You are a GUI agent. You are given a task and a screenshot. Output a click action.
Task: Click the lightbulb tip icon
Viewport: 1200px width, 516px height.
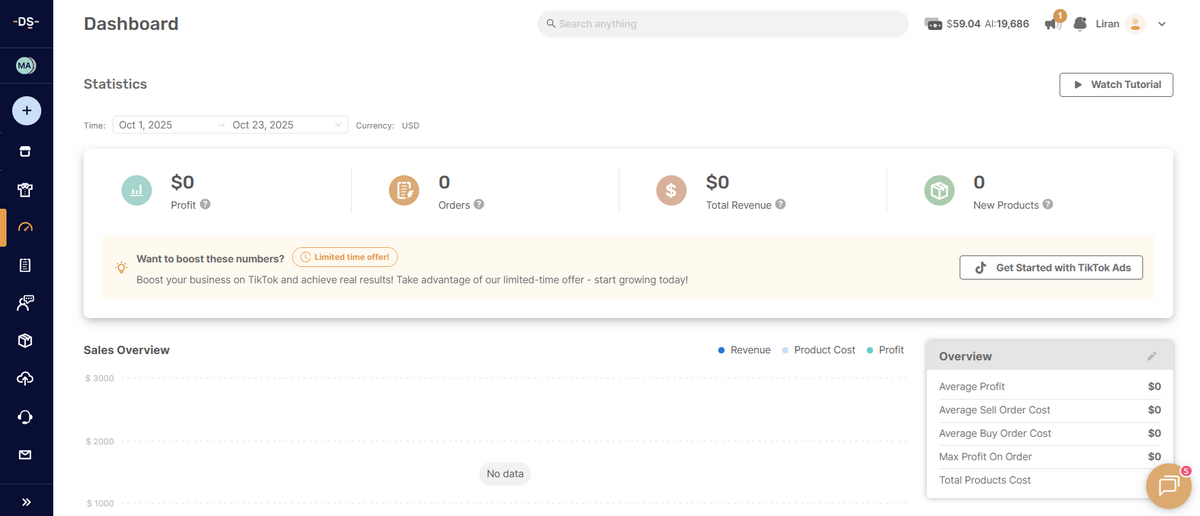(x=121, y=268)
